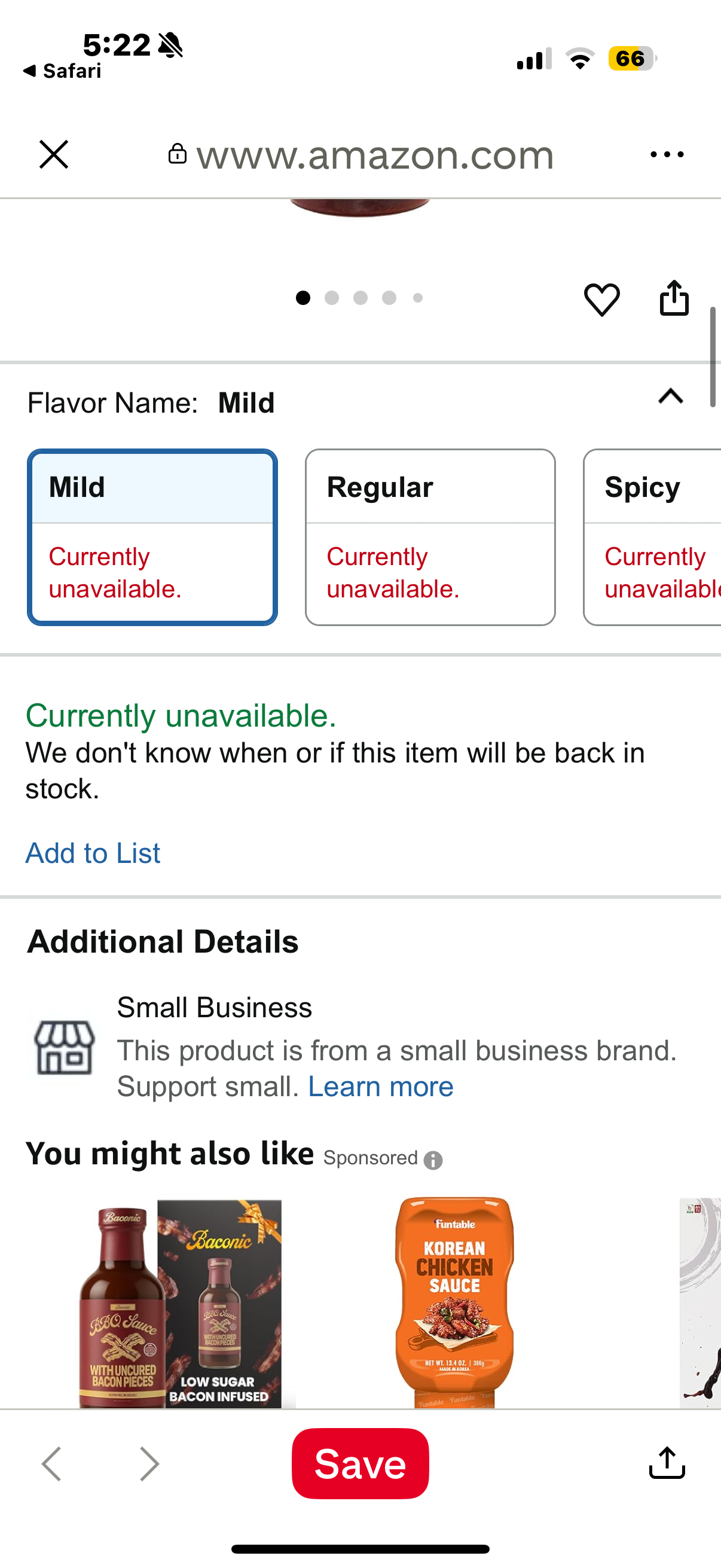
Task: Open the Baconic BBQ Sauce product thumbnail
Action: [181, 1302]
